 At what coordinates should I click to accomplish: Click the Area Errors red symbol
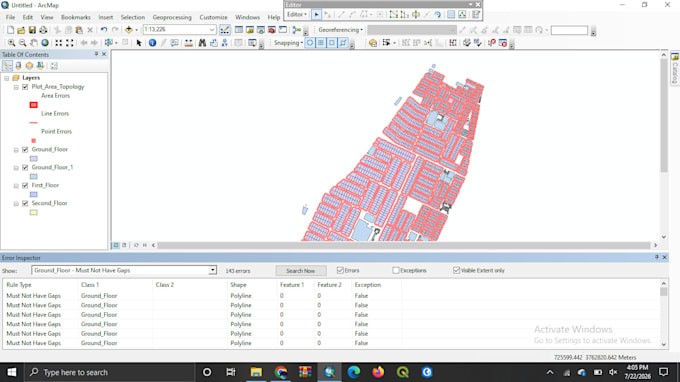pos(33,105)
